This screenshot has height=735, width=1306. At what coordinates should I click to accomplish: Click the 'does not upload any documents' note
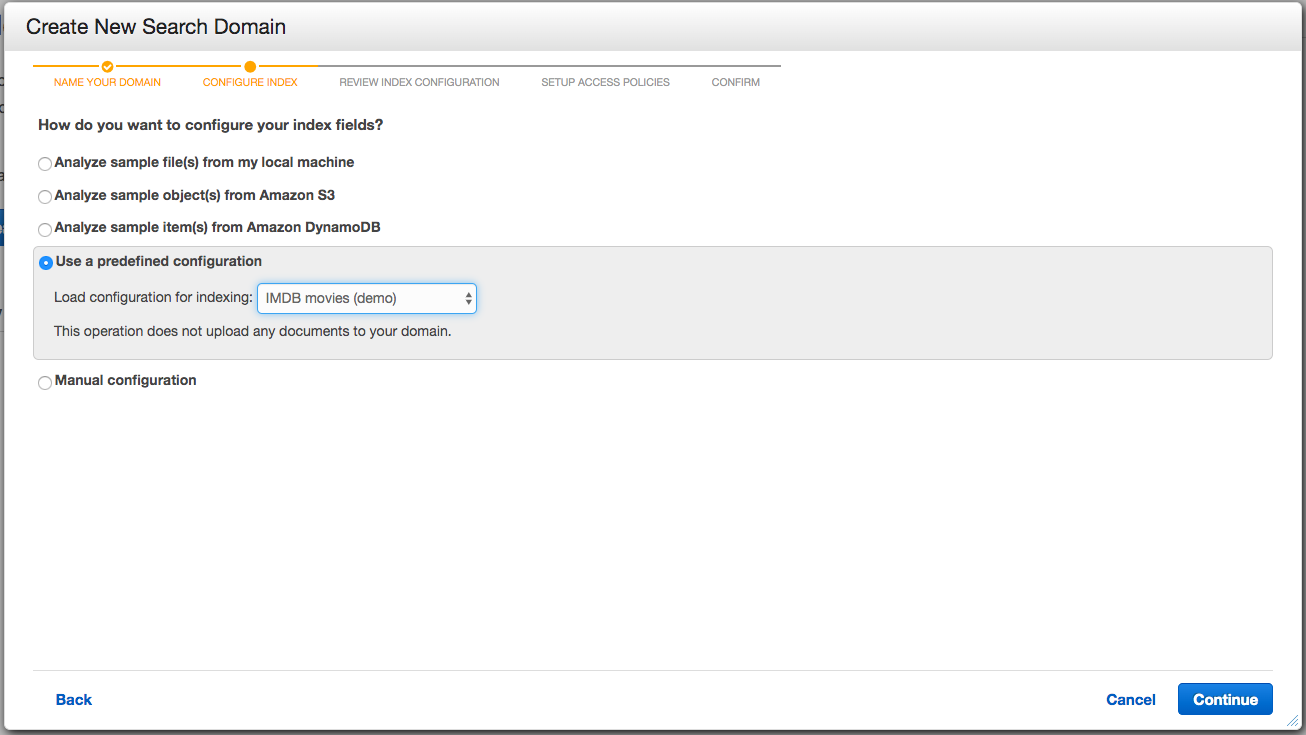[252, 331]
